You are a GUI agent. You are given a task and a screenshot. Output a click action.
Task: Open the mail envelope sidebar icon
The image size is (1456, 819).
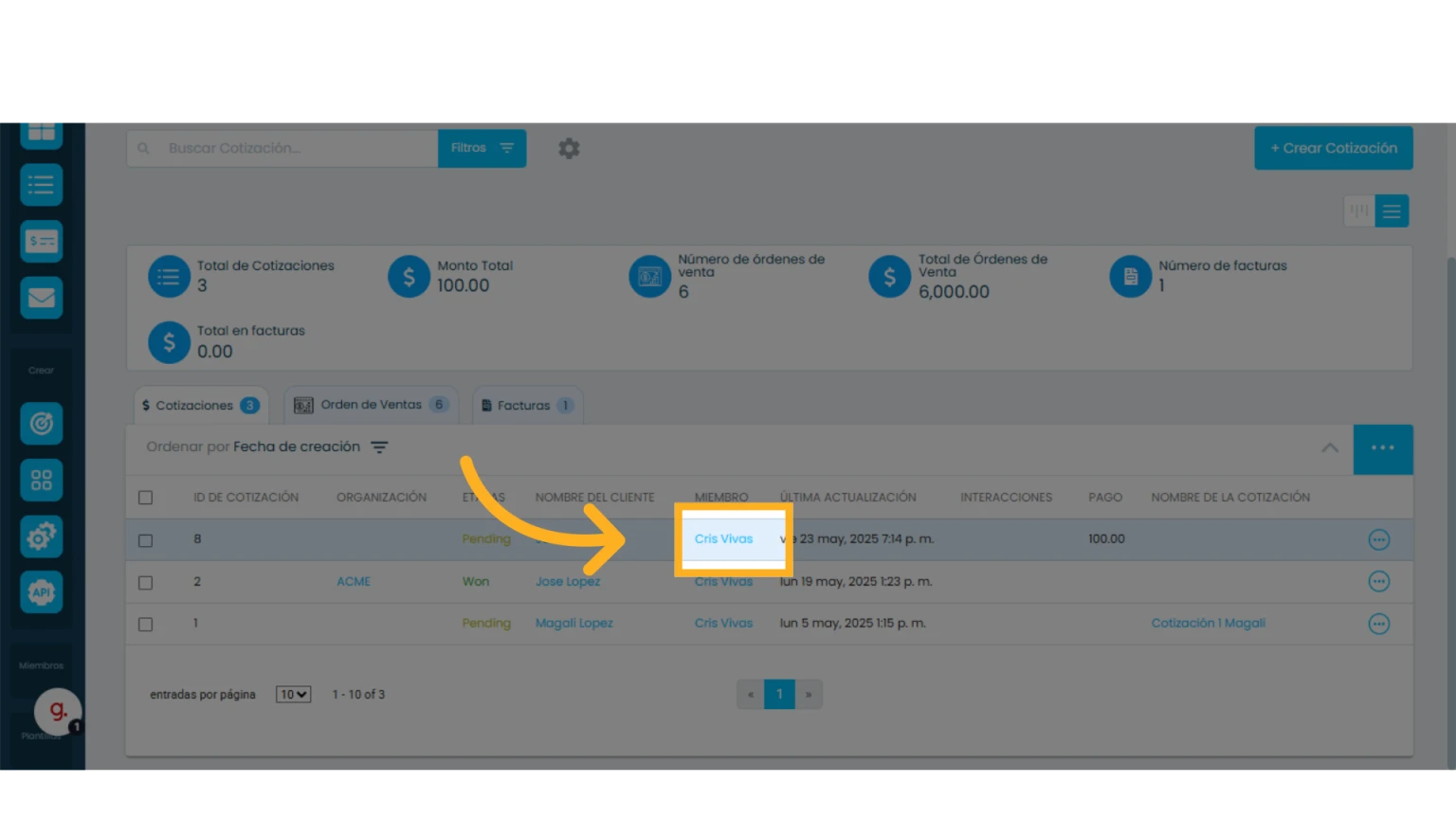click(41, 298)
